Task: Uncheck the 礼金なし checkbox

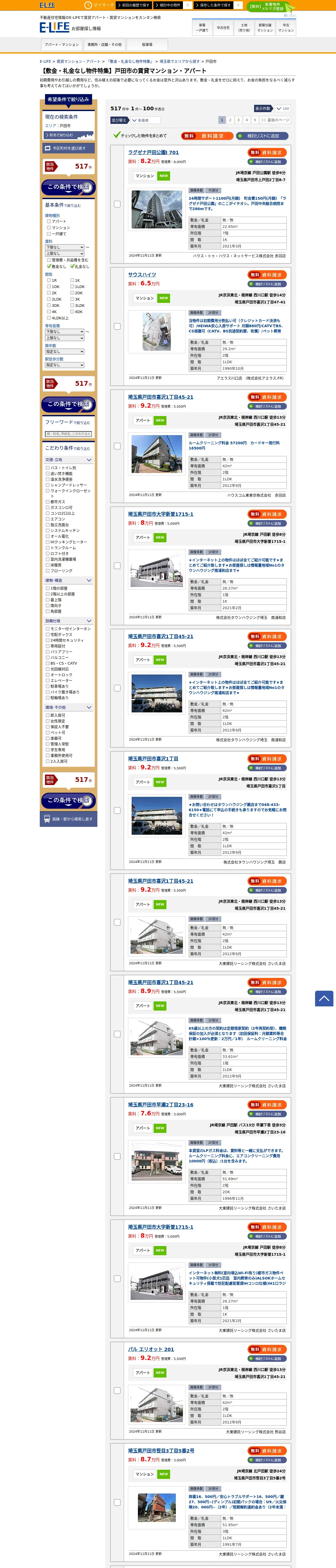Action: click(x=72, y=267)
